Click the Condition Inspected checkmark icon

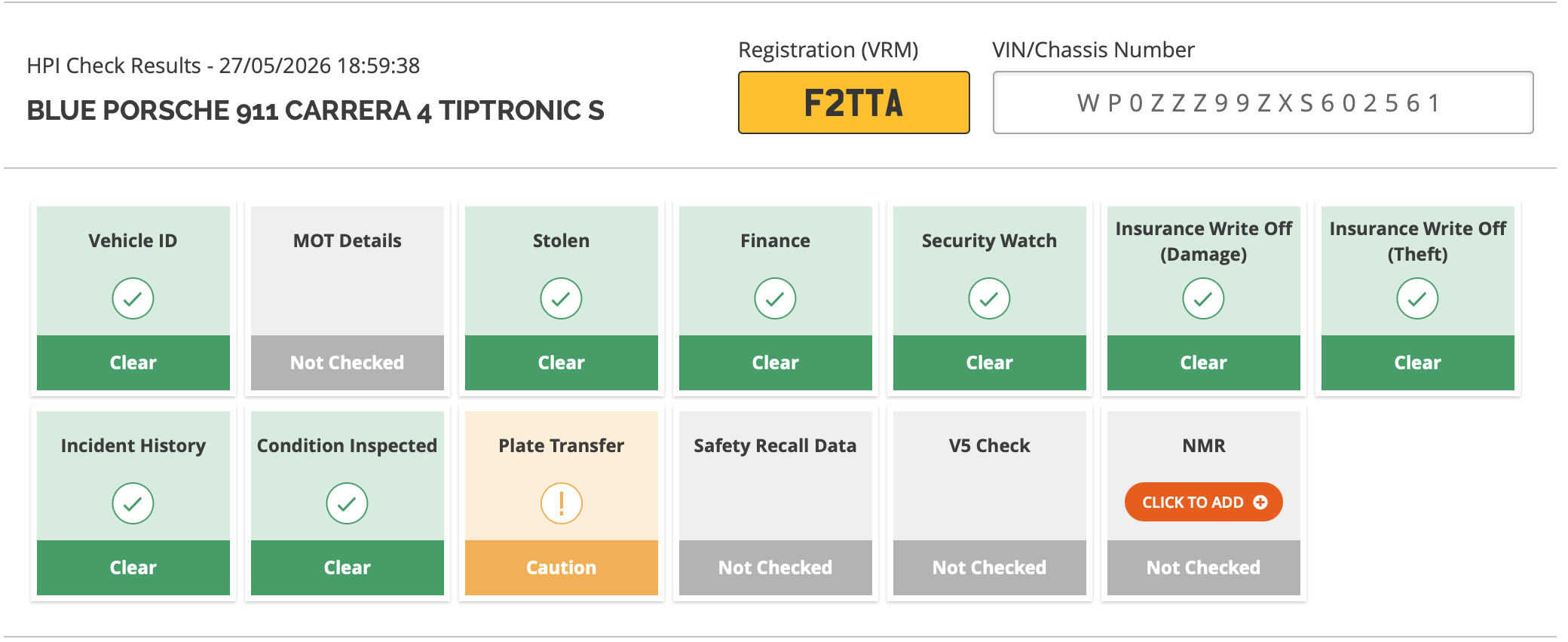pyautogui.click(x=347, y=503)
